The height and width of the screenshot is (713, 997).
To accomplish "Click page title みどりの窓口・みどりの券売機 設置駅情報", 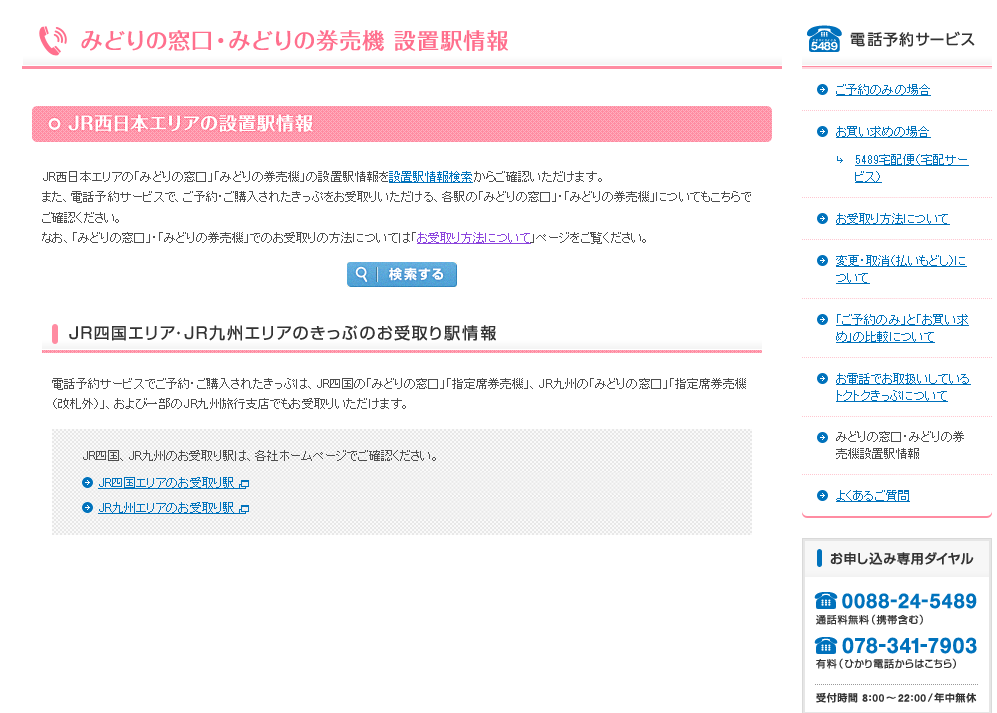I will 294,41.
